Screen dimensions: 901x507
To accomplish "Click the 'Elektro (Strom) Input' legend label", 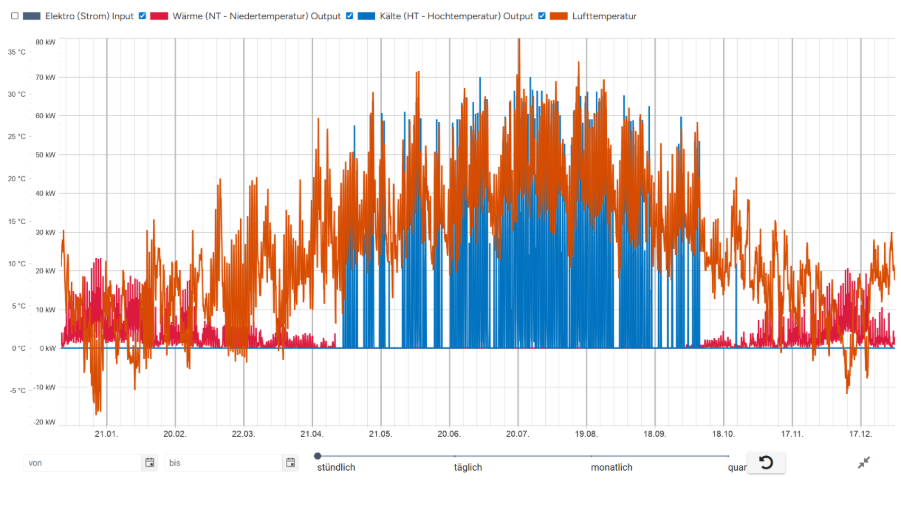I will [89, 16].
